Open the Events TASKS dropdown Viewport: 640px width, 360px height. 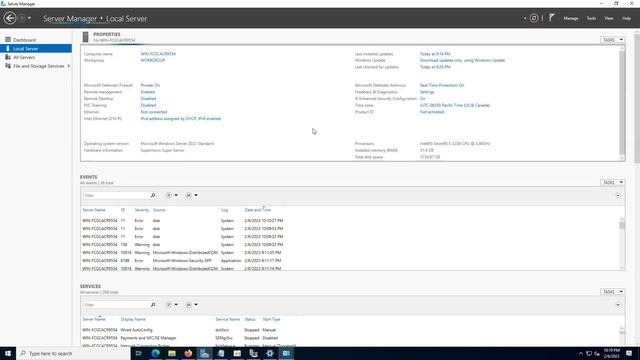click(612, 182)
